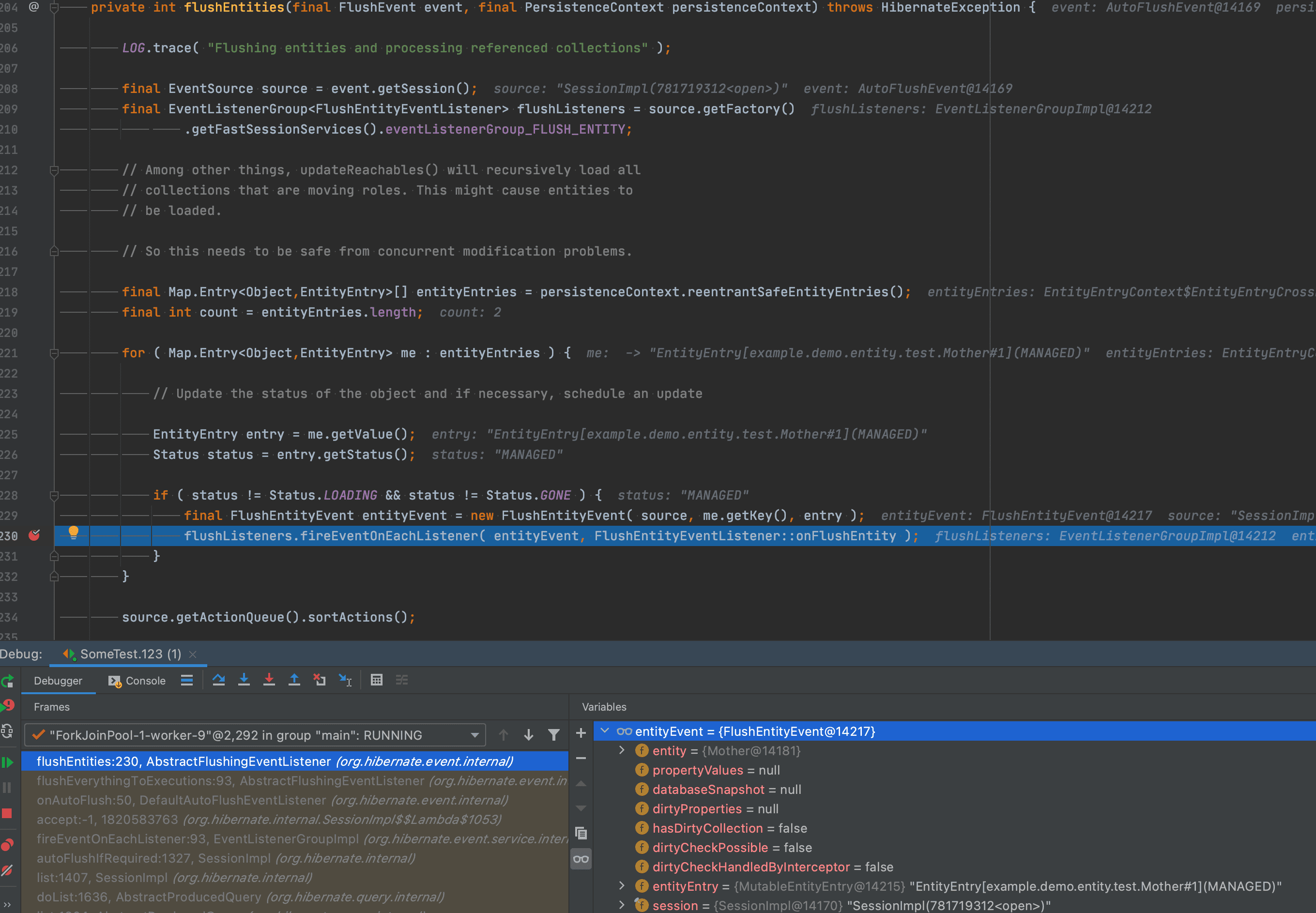Toggle Mute Breakpoints icon

pyautogui.click(x=7, y=871)
